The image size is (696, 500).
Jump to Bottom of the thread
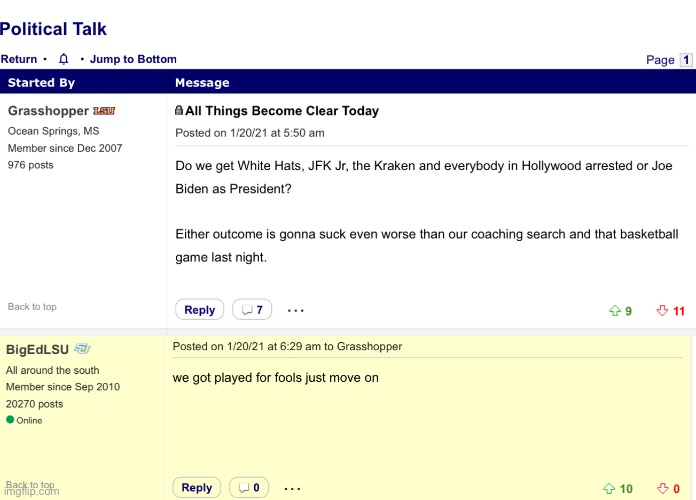[133, 59]
